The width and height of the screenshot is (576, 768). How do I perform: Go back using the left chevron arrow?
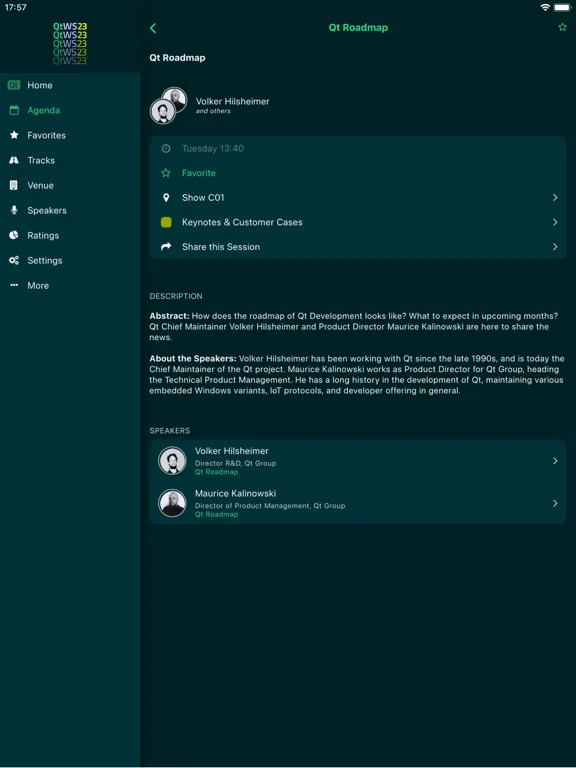point(153,28)
